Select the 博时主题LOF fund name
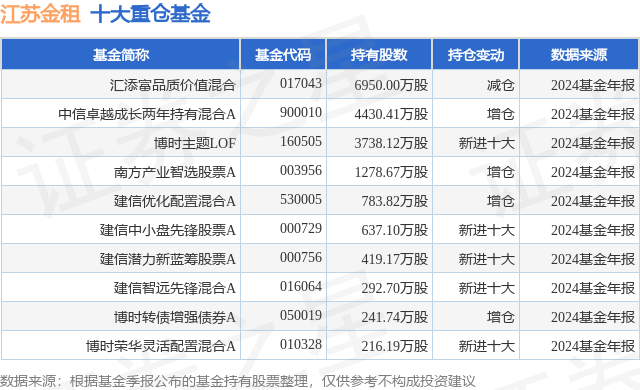This screenshot has height=390, width=640. [195, 143]
